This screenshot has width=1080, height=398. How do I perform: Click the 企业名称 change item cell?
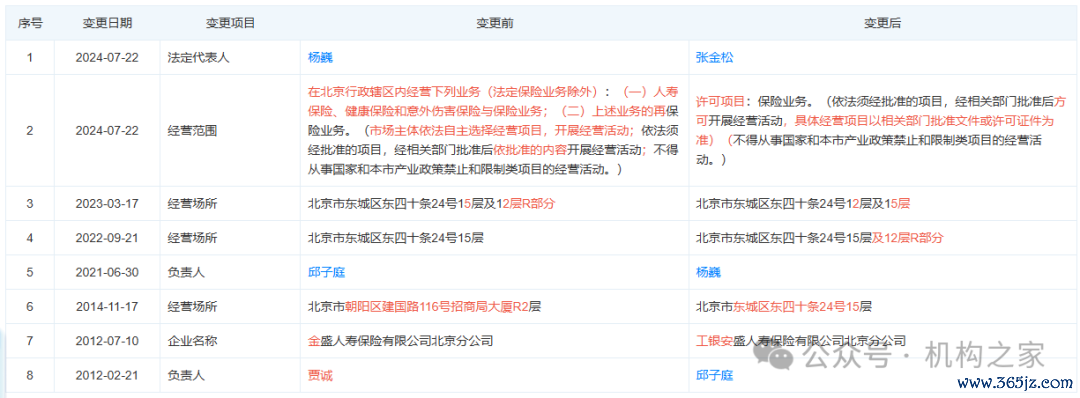pyautogui.click(x=192, y=341)
